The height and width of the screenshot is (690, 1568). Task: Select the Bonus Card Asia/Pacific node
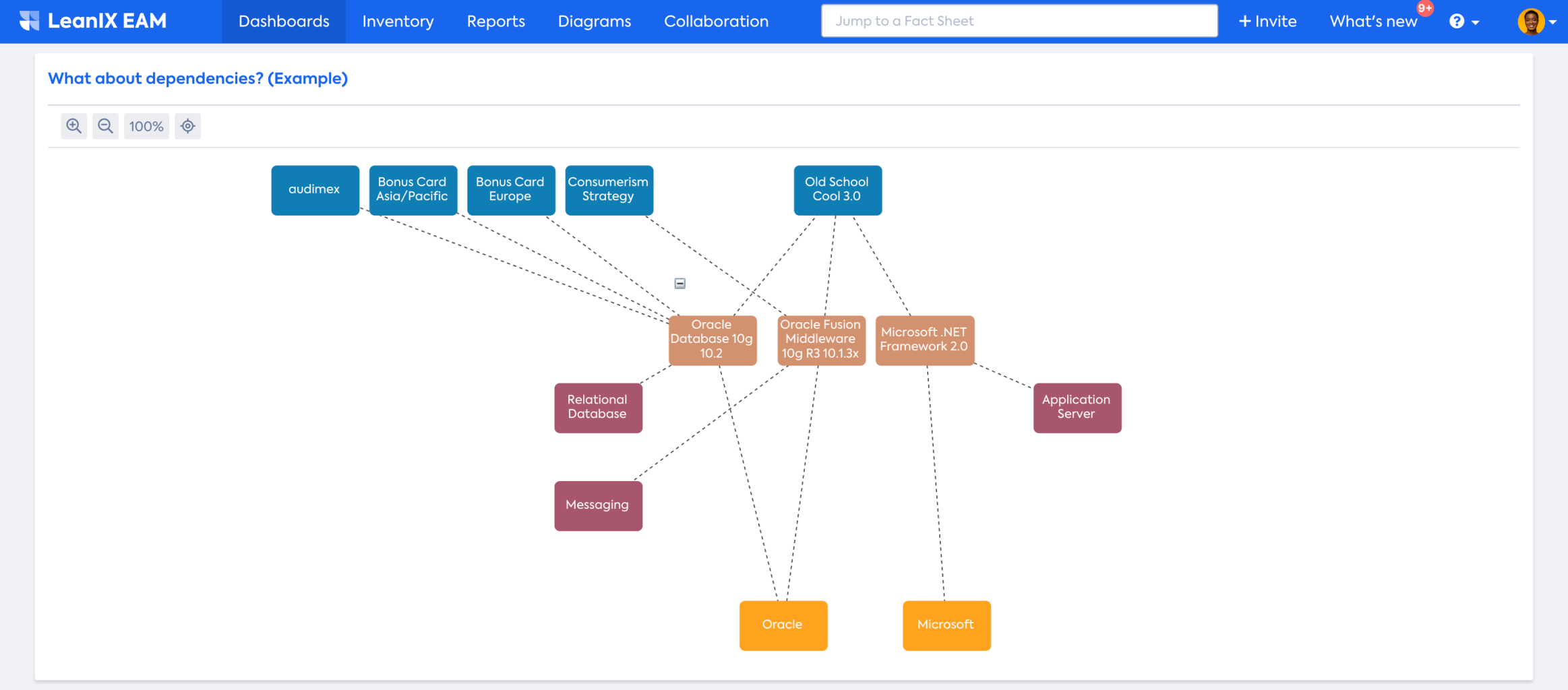(x=413, y=190)
